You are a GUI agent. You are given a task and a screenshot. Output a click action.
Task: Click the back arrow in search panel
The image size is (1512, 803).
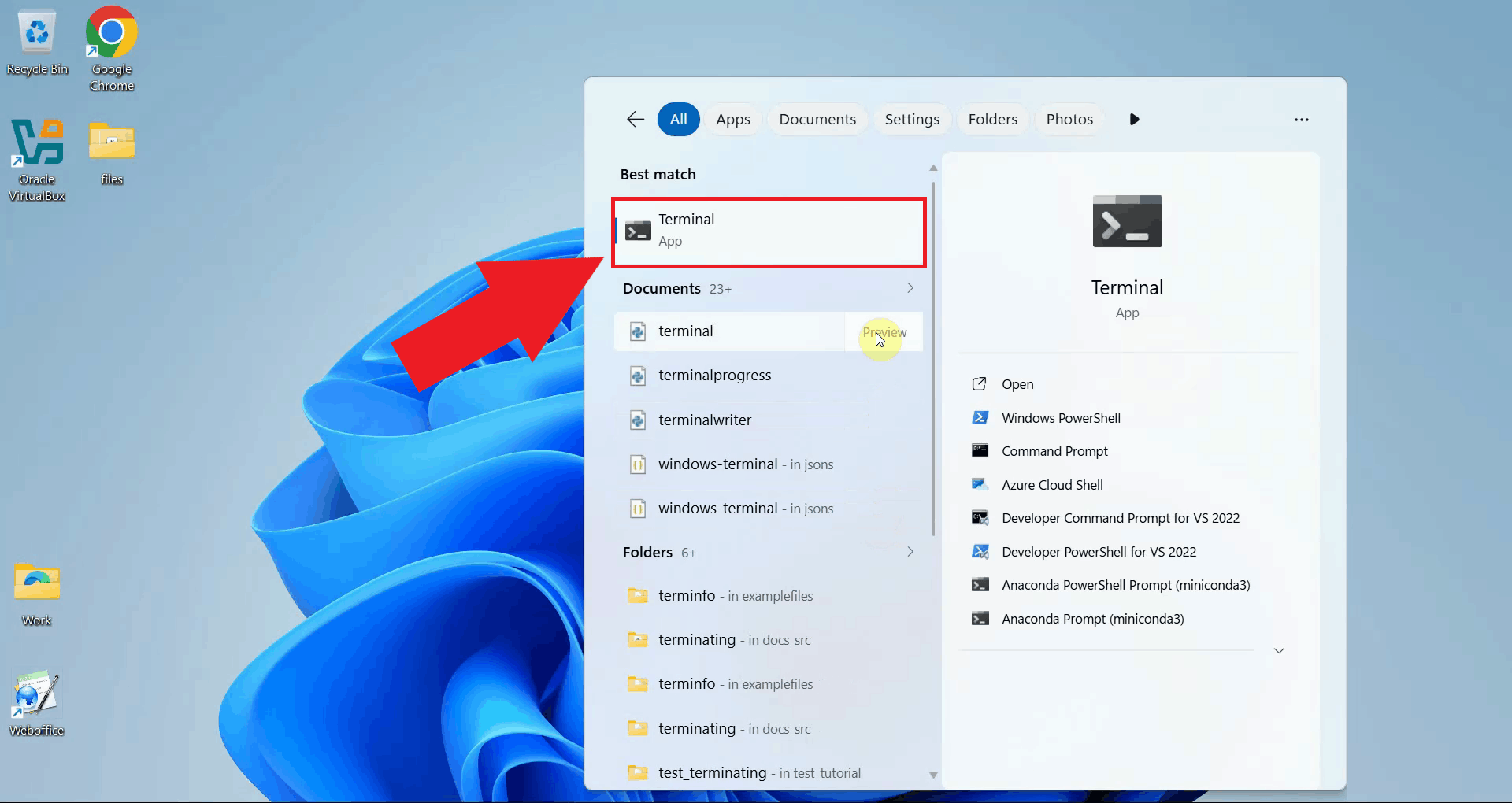(636, 119)
